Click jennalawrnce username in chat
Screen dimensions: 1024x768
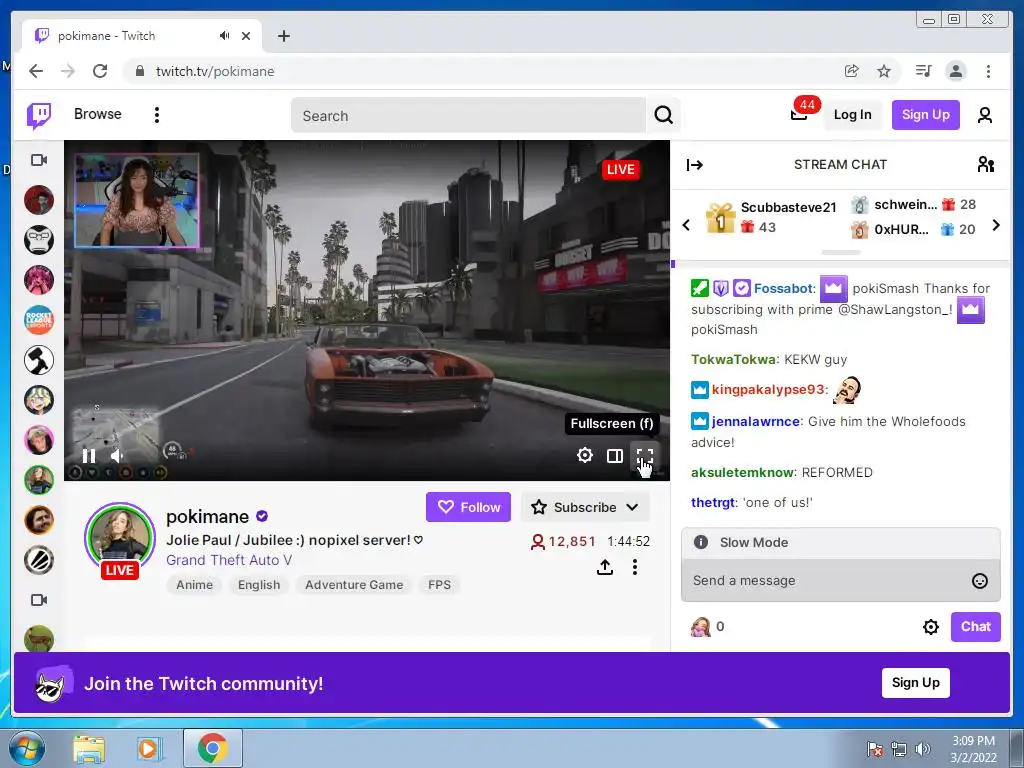tap(756, 422)
